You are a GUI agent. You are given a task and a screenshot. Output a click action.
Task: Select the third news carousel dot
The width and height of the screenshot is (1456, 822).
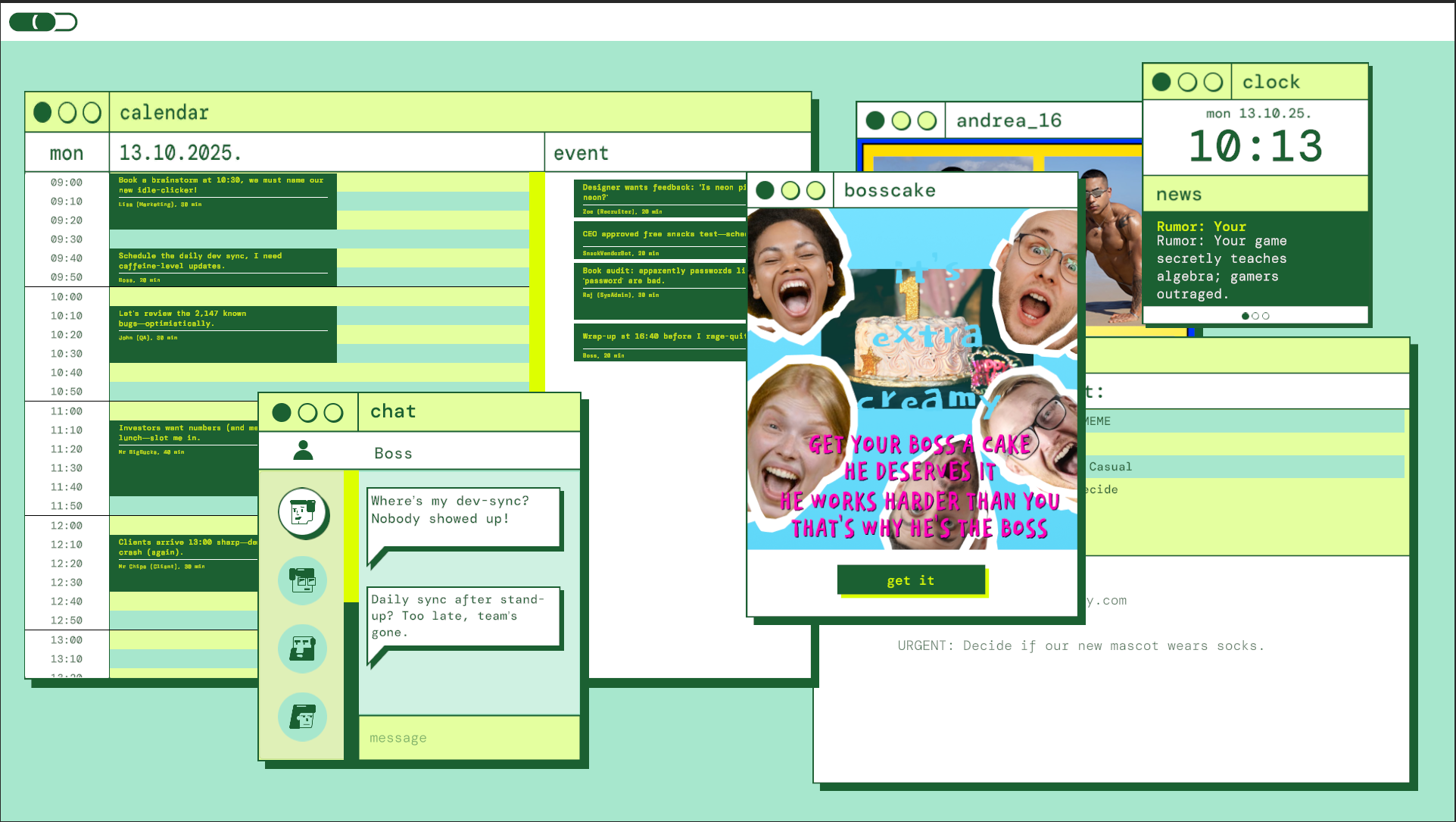[1266, 316]
